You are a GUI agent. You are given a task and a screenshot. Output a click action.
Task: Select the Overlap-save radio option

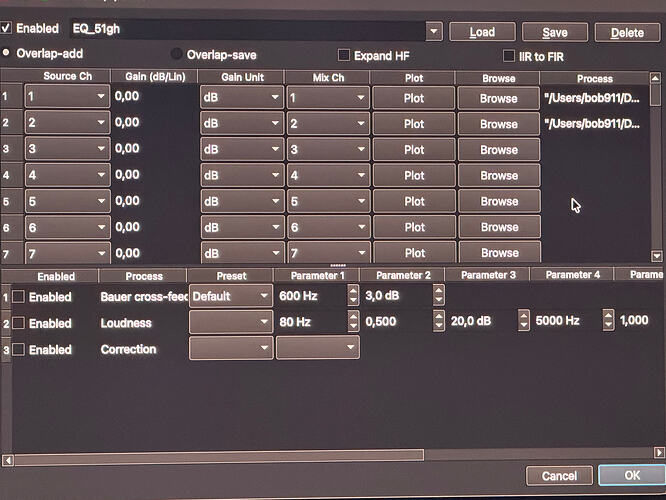(x=176, y=54)
